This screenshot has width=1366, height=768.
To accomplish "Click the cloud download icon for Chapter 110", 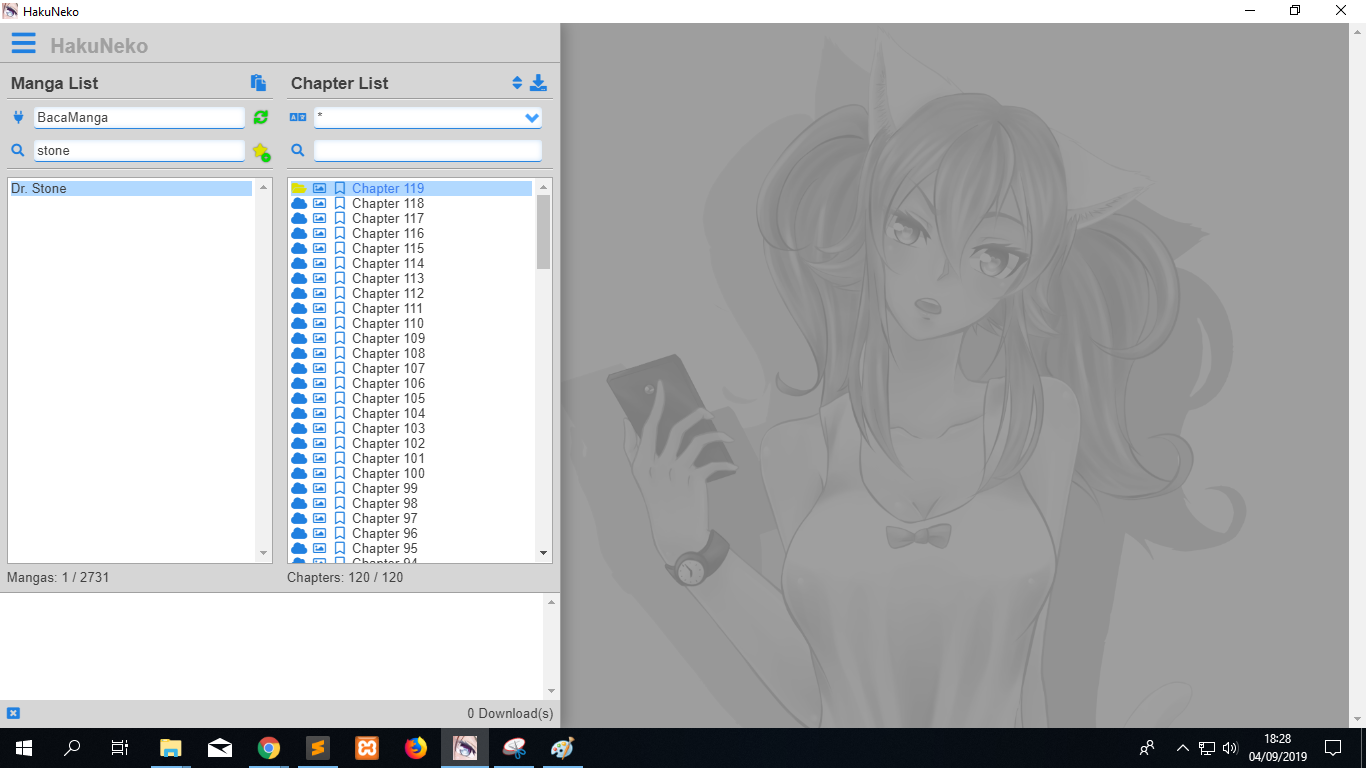I will pyautogui.click(x=299, y=323).
